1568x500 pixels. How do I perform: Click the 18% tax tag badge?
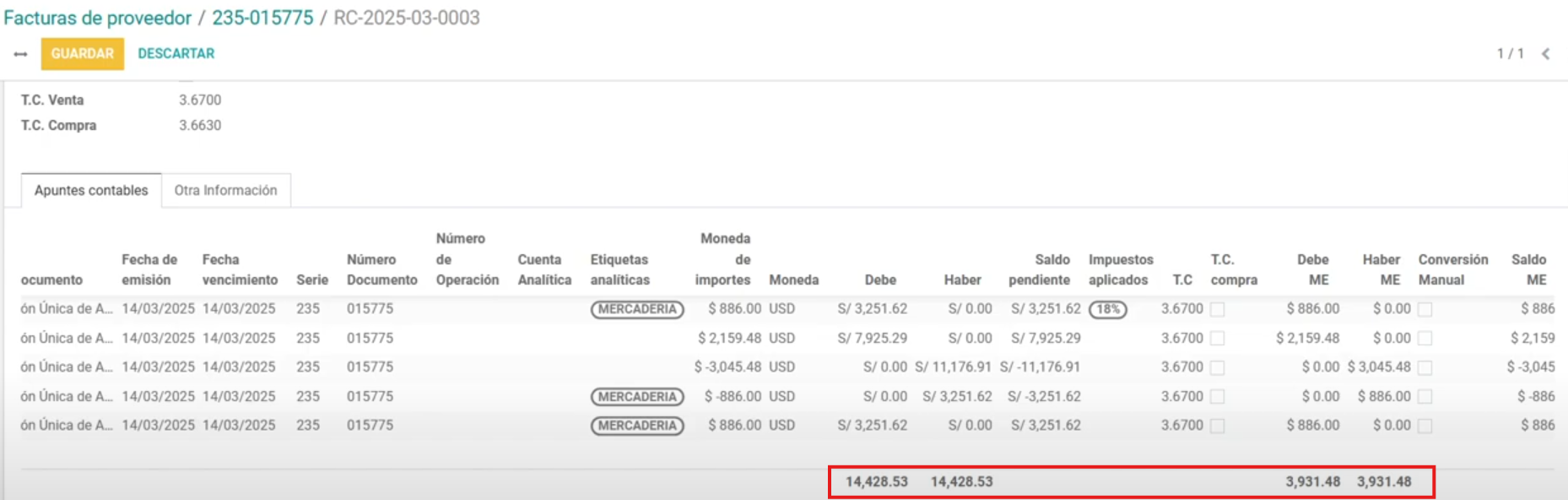pyautogui.click(x=1108, y=309)
